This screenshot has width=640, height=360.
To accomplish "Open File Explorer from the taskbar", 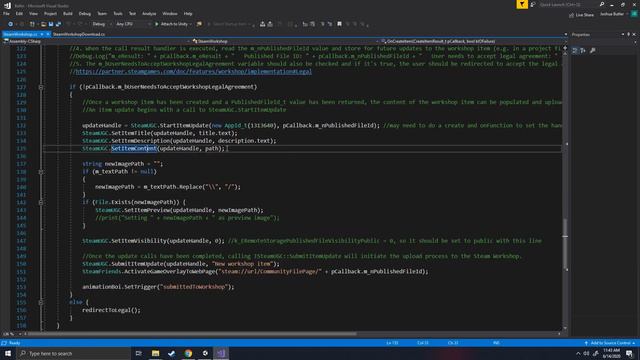I will point(156,353).
